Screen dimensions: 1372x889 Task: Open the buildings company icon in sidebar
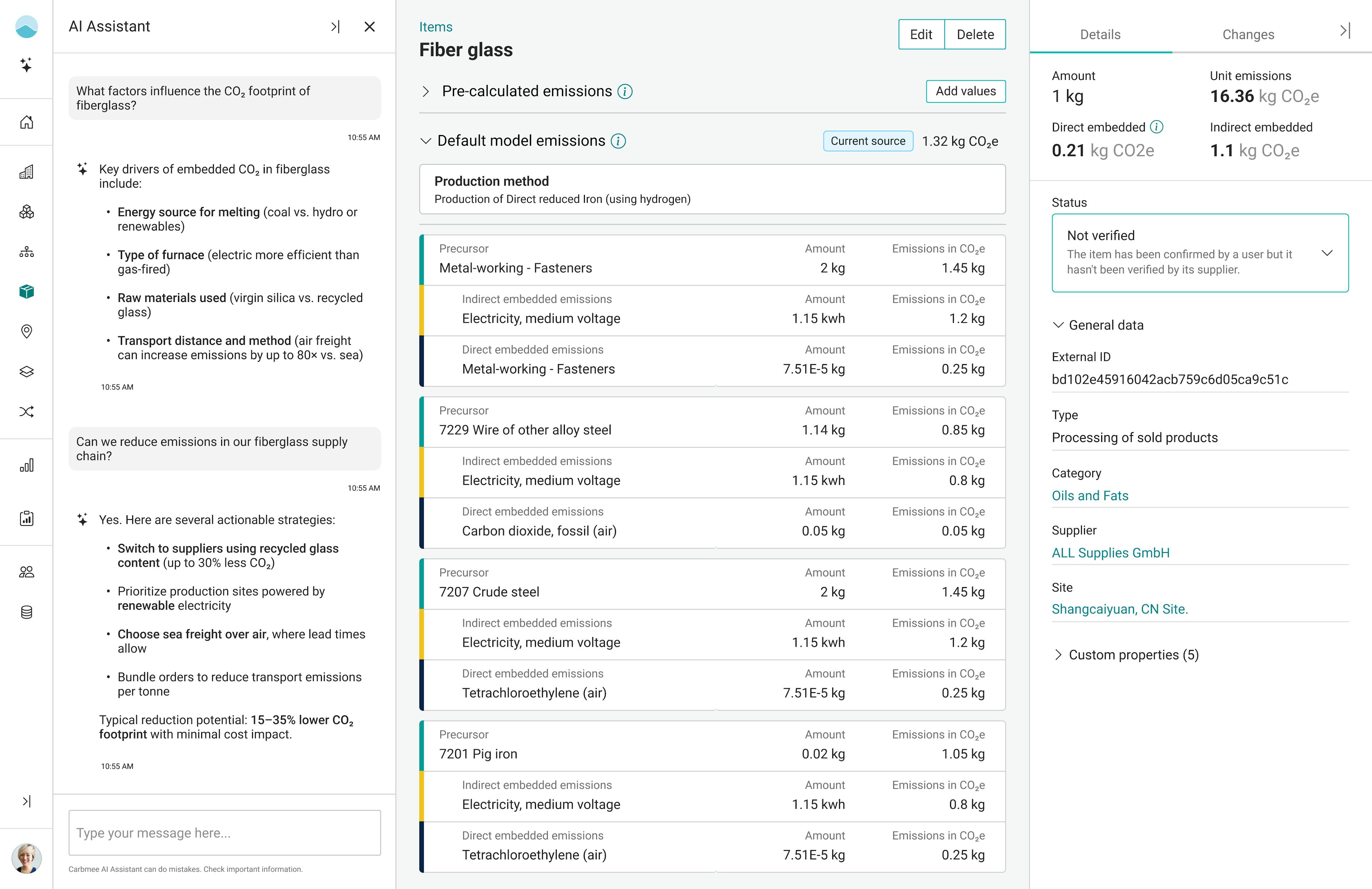tap(26, 172)
